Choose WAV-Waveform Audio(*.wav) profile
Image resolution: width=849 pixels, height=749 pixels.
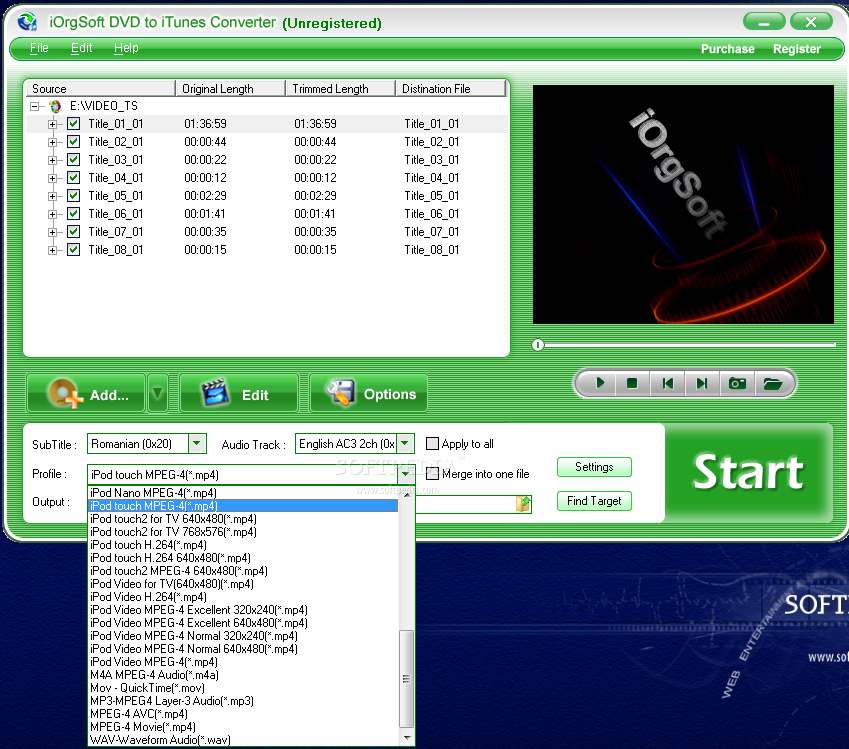coord(243,740)
